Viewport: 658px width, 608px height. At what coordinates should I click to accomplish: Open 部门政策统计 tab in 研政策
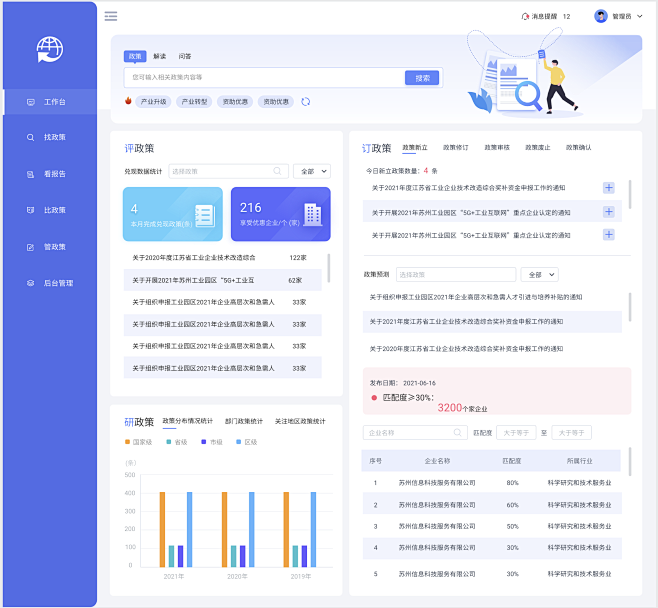pos(244,421)
